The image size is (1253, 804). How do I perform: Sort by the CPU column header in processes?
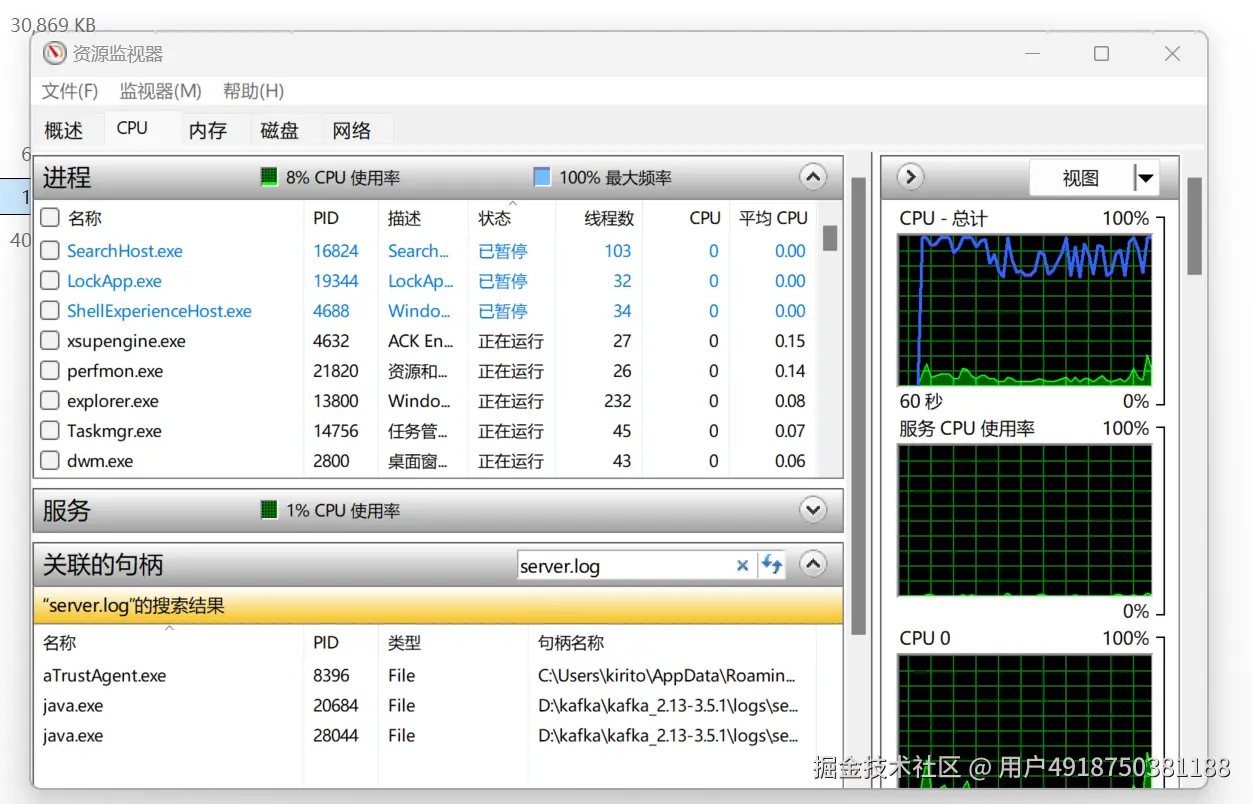pyautogui.click(x=704, y=217)
